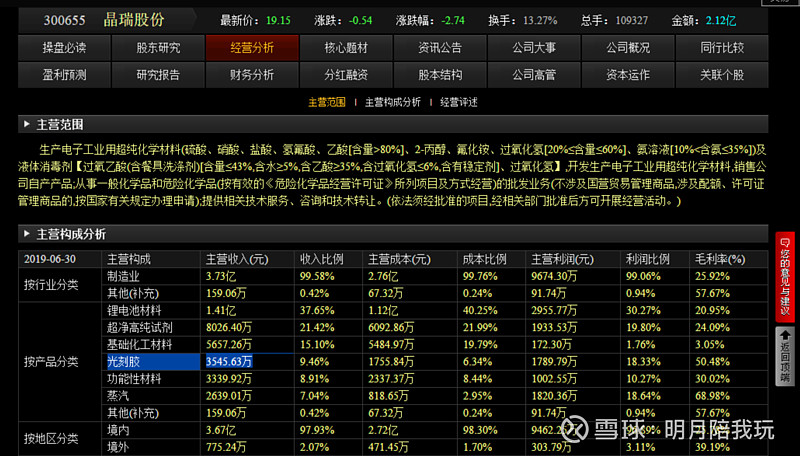Open the red 您的意见与建议 feedback button
This screenshot has width=800, height=456.
pyautogui.click(x=785, y=276)
